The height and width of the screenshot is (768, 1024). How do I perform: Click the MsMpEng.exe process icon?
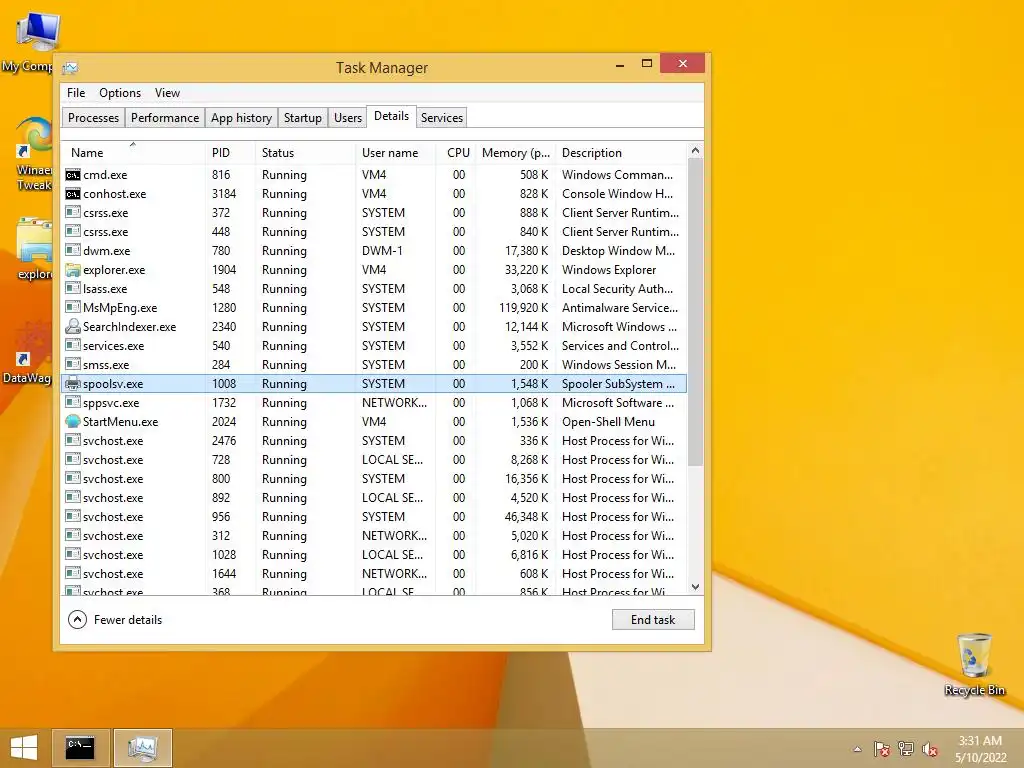pyautogui.click(x=72, y=308)
